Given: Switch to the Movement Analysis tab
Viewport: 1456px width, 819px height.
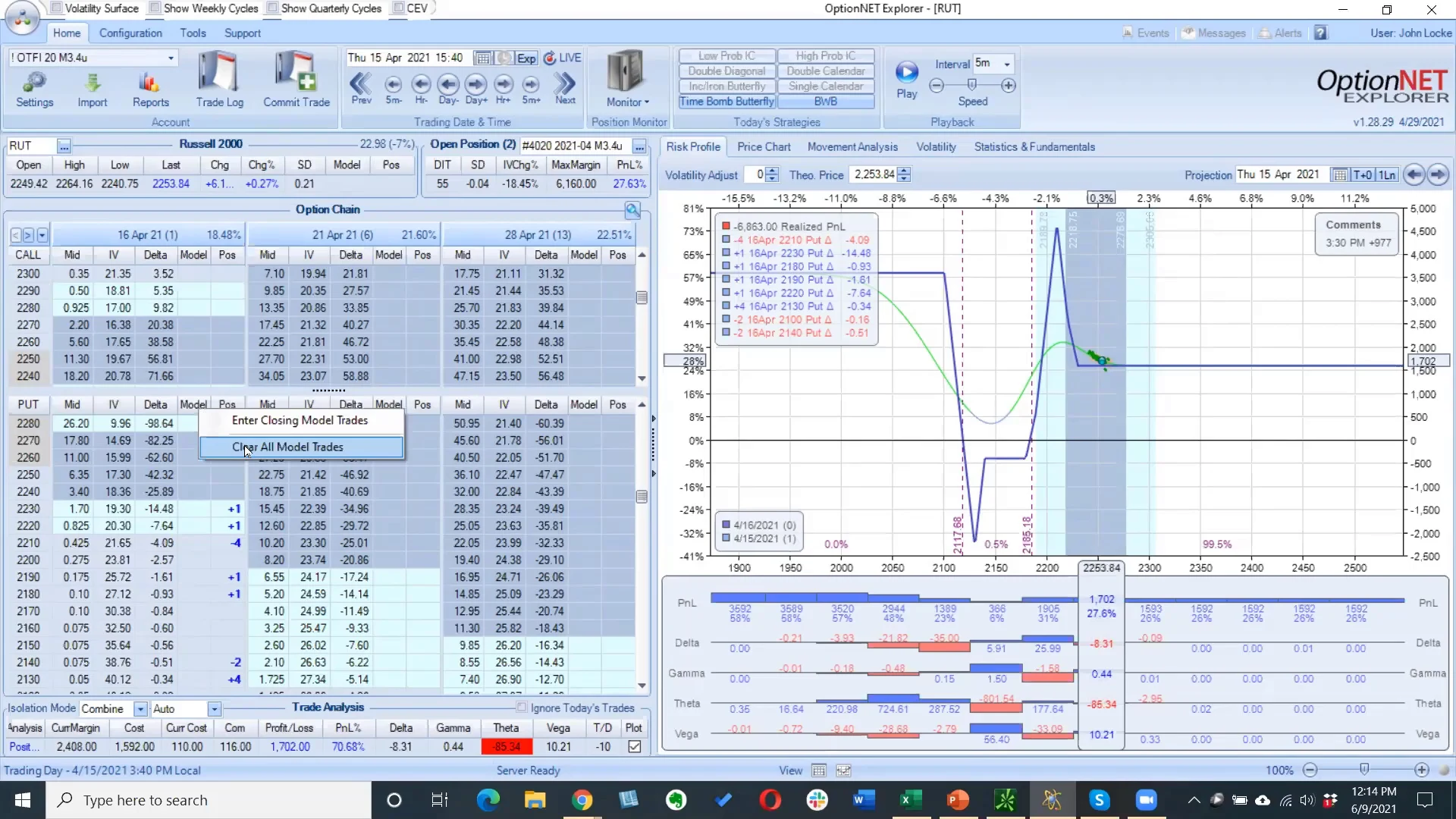Looking at the screenshot, I should (852, 147).
